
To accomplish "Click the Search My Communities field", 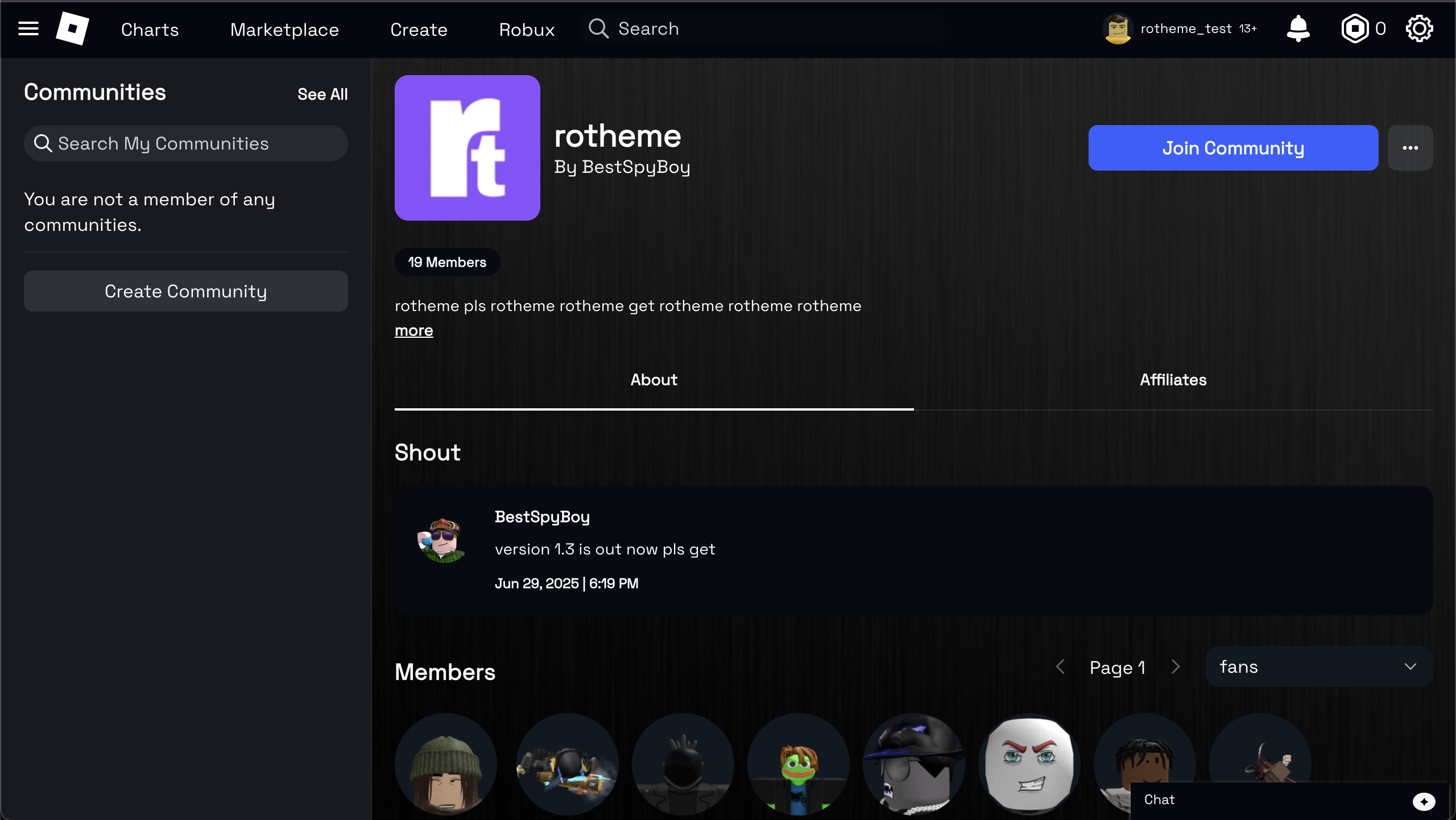I will coord(186,143).
